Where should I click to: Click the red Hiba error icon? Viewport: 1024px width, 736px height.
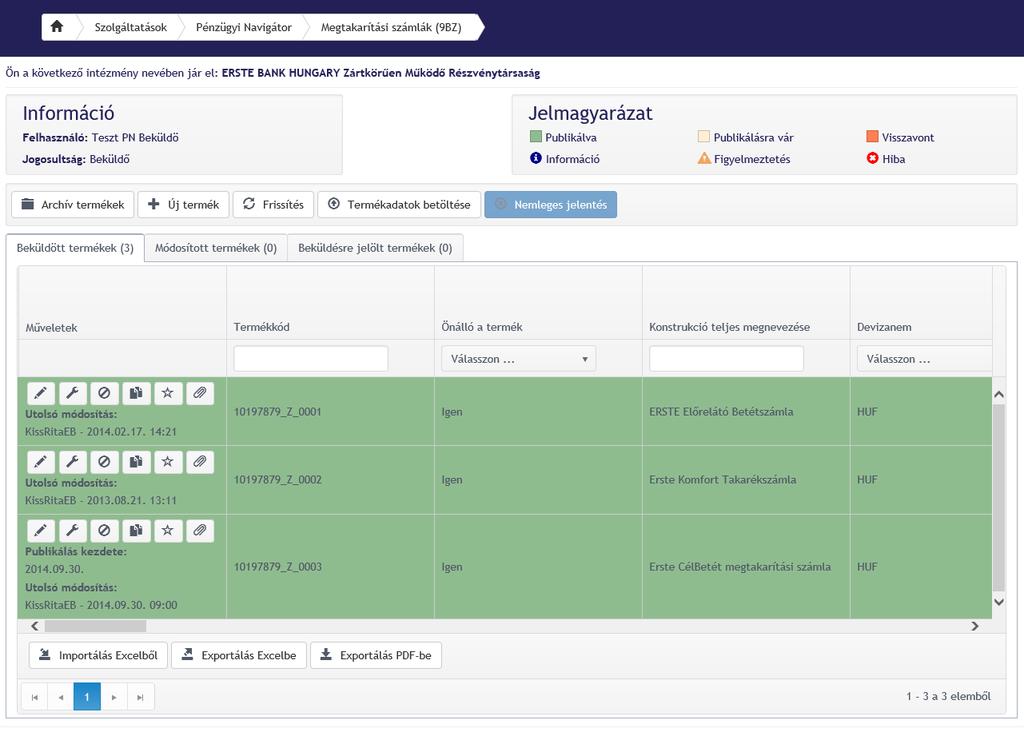point(872,158)
